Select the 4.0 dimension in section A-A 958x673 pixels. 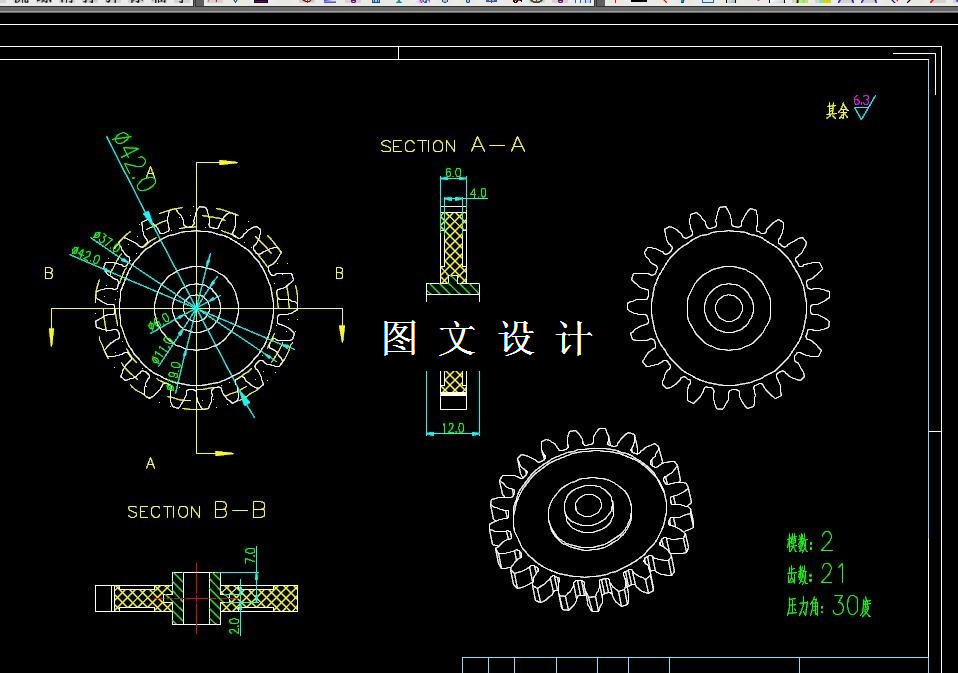478,193
